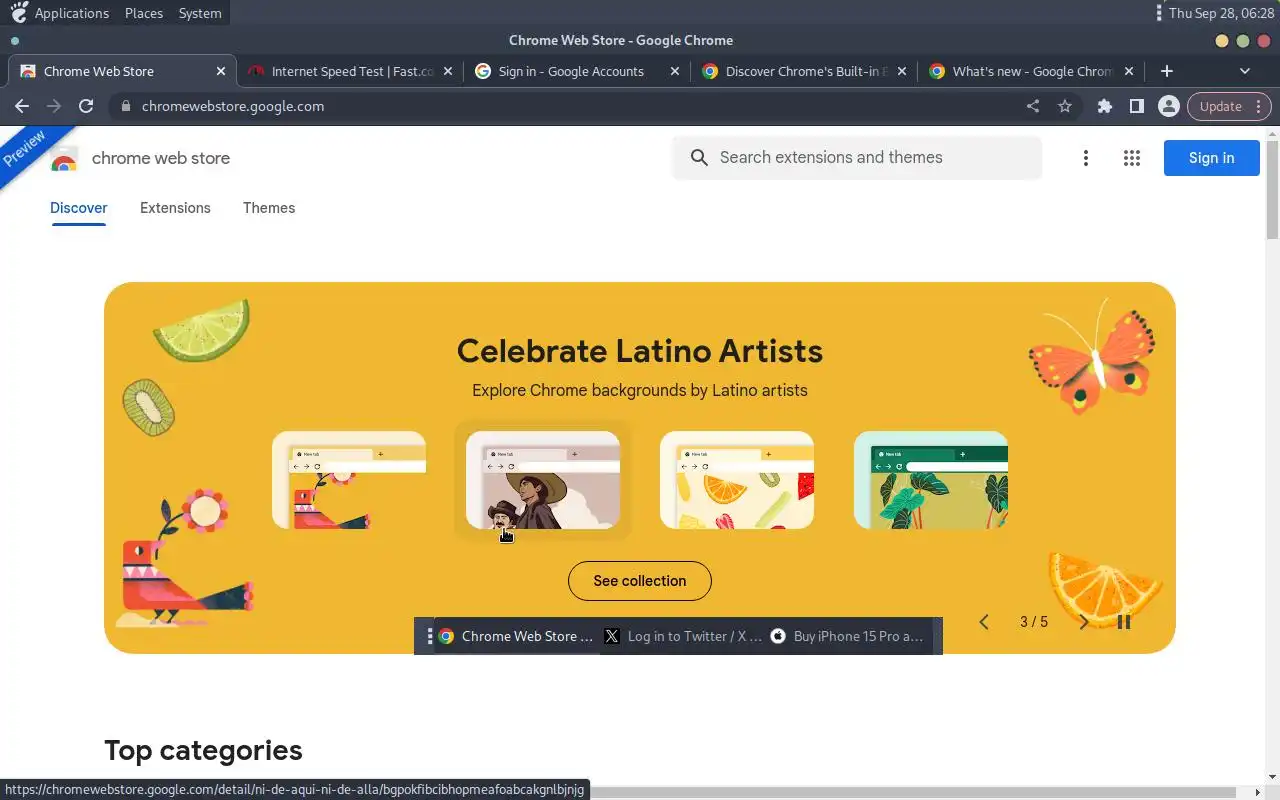Click the clock showing Thu Sep 28
The height and width of the screenshot is (800, 1280).
tap(1221, 13)
